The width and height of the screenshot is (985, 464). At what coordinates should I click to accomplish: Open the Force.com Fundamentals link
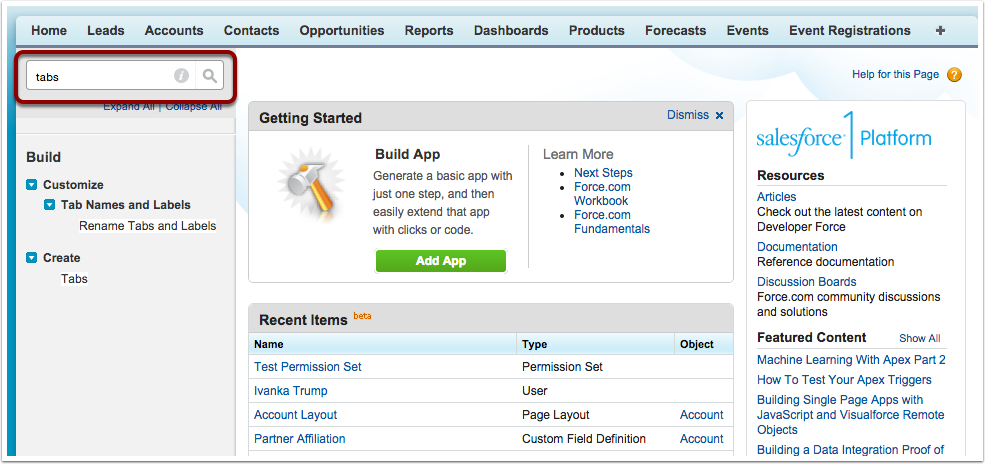pos(612,222)
